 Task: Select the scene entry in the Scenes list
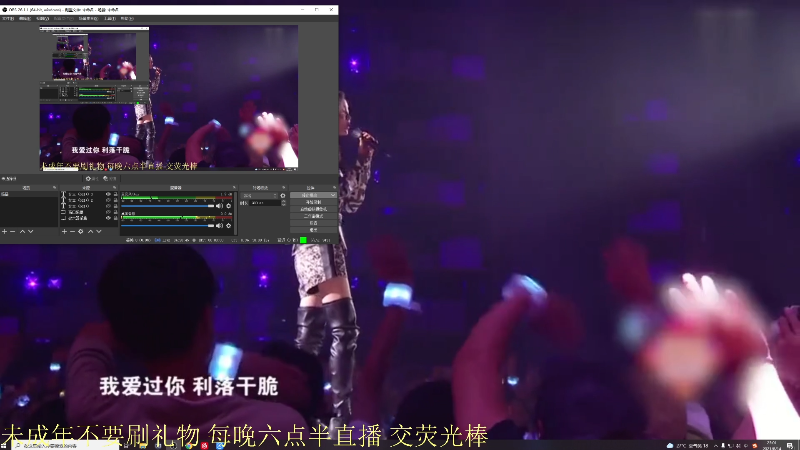coord(29,194)
